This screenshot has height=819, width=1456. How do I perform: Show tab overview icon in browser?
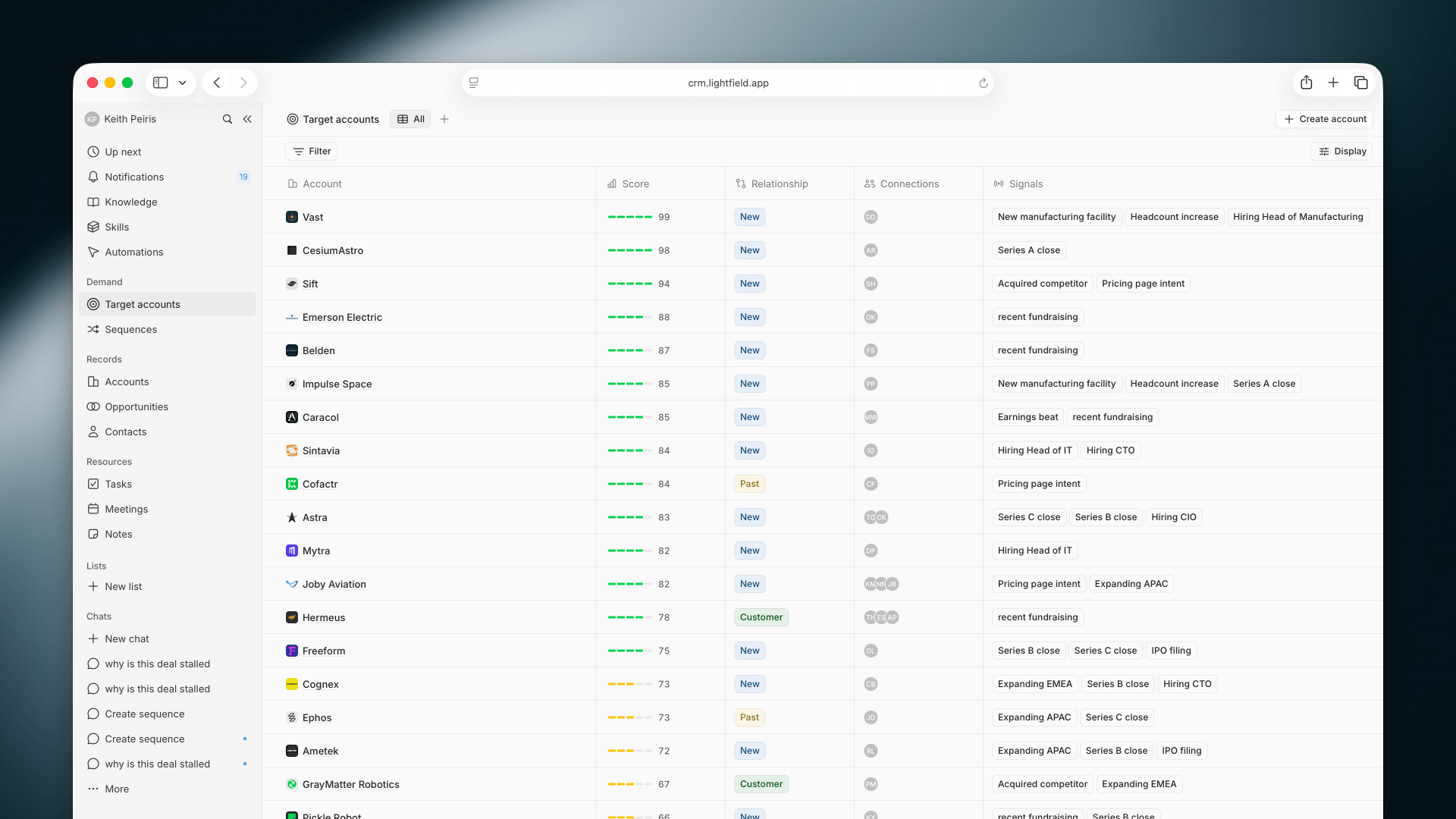1361,83
